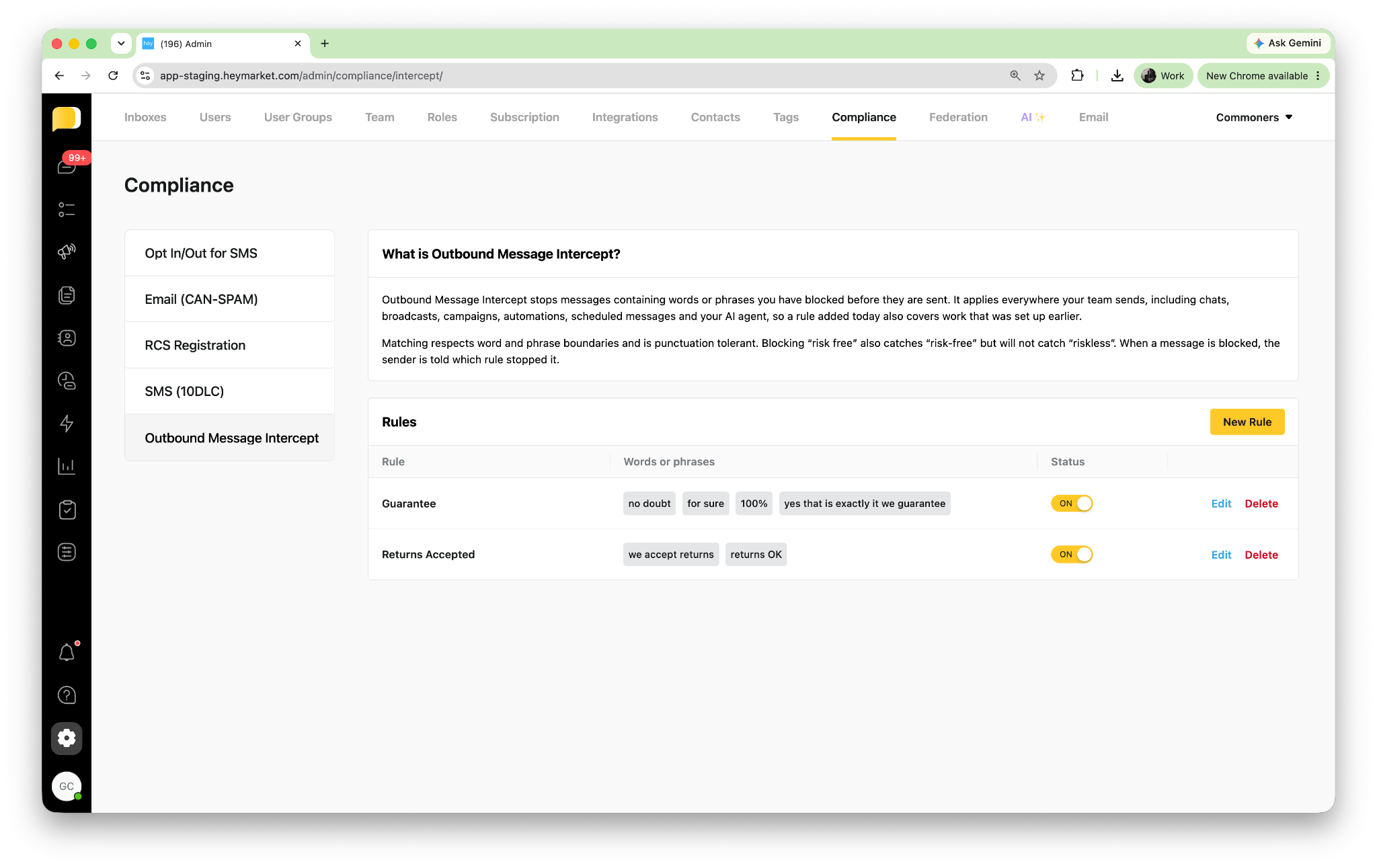Delete the Guarantee rule
Viewport: 1377px width, 868px height.
(1261, 504)
